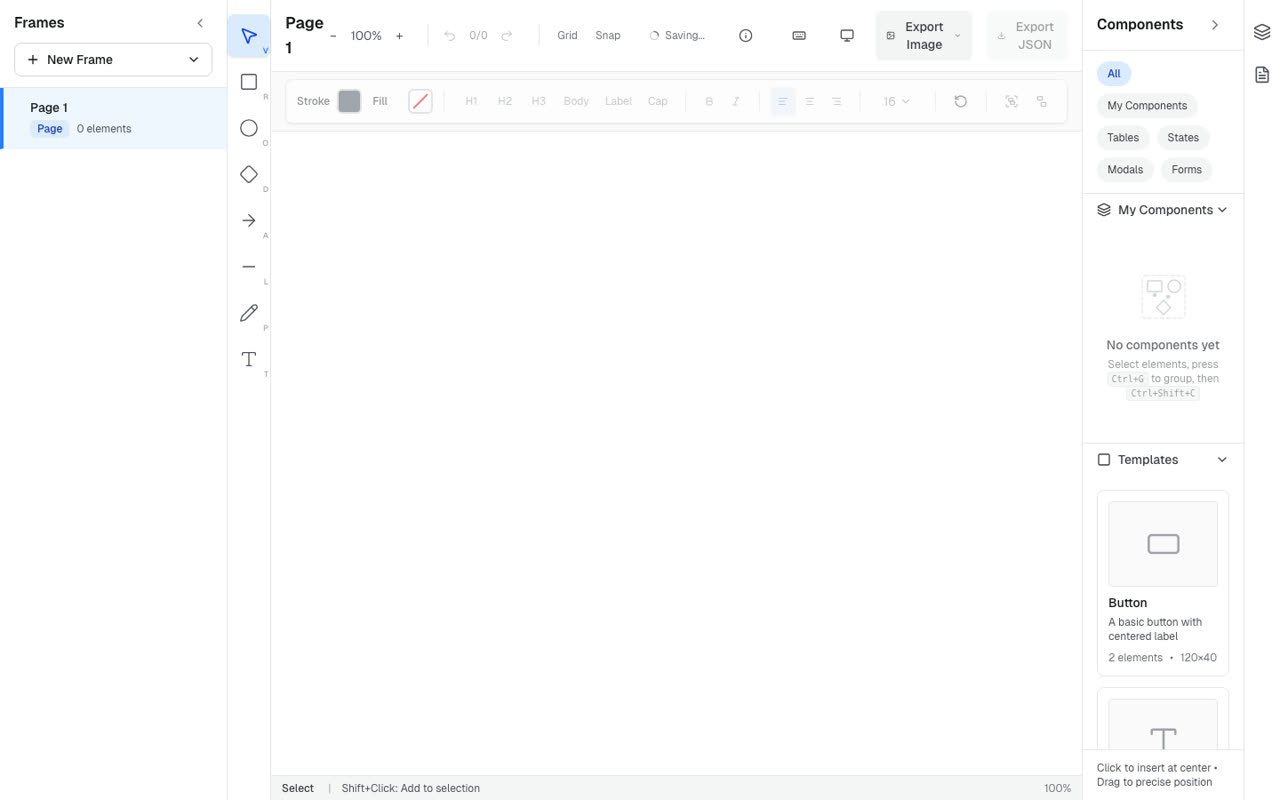Select the Diamond shape tool
Viewport: 1280px width, 800px height.
click(249, 174)
